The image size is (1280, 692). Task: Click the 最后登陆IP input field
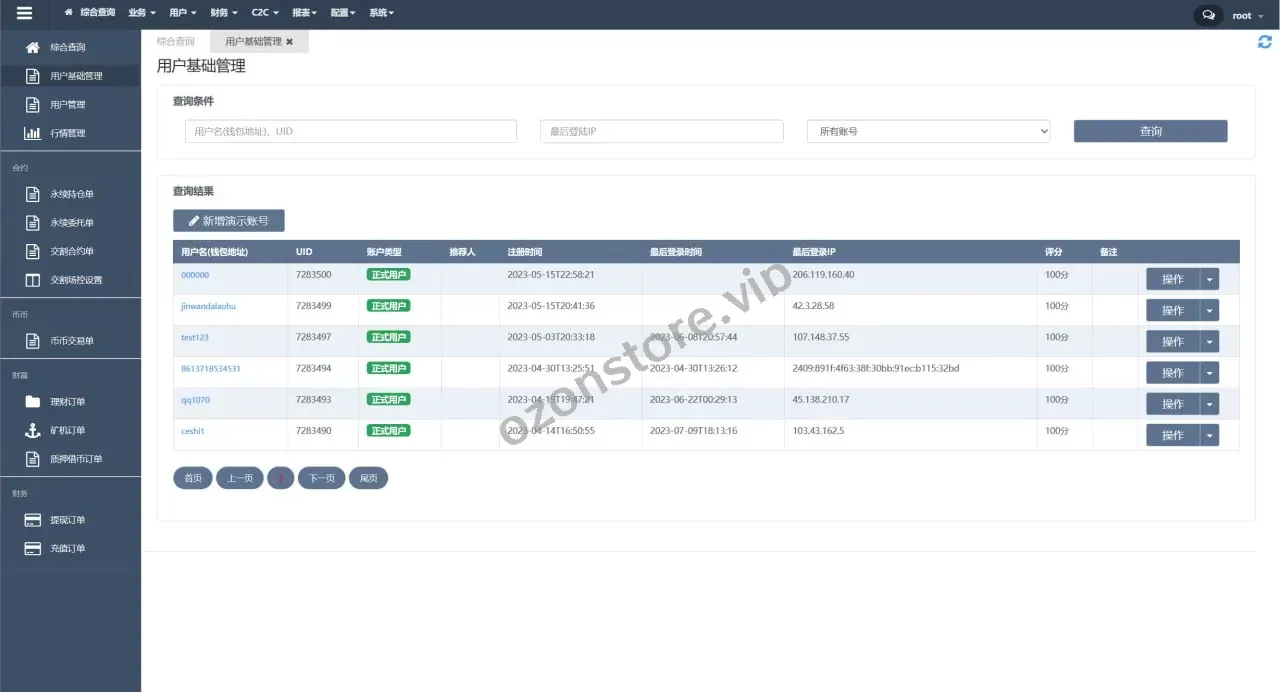(x=661, y=131)
